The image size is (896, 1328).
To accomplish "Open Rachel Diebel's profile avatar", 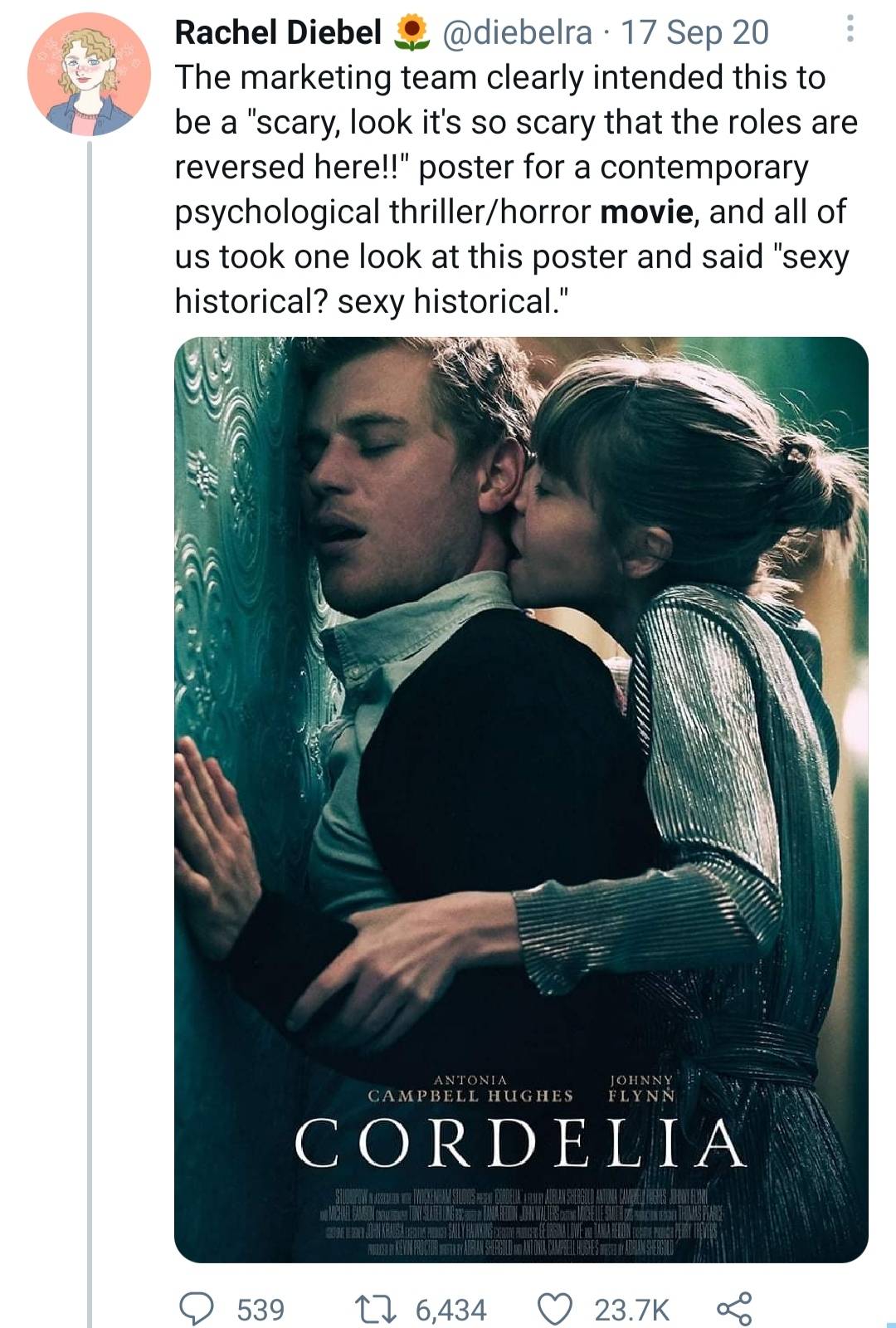I will coord(89,75).
